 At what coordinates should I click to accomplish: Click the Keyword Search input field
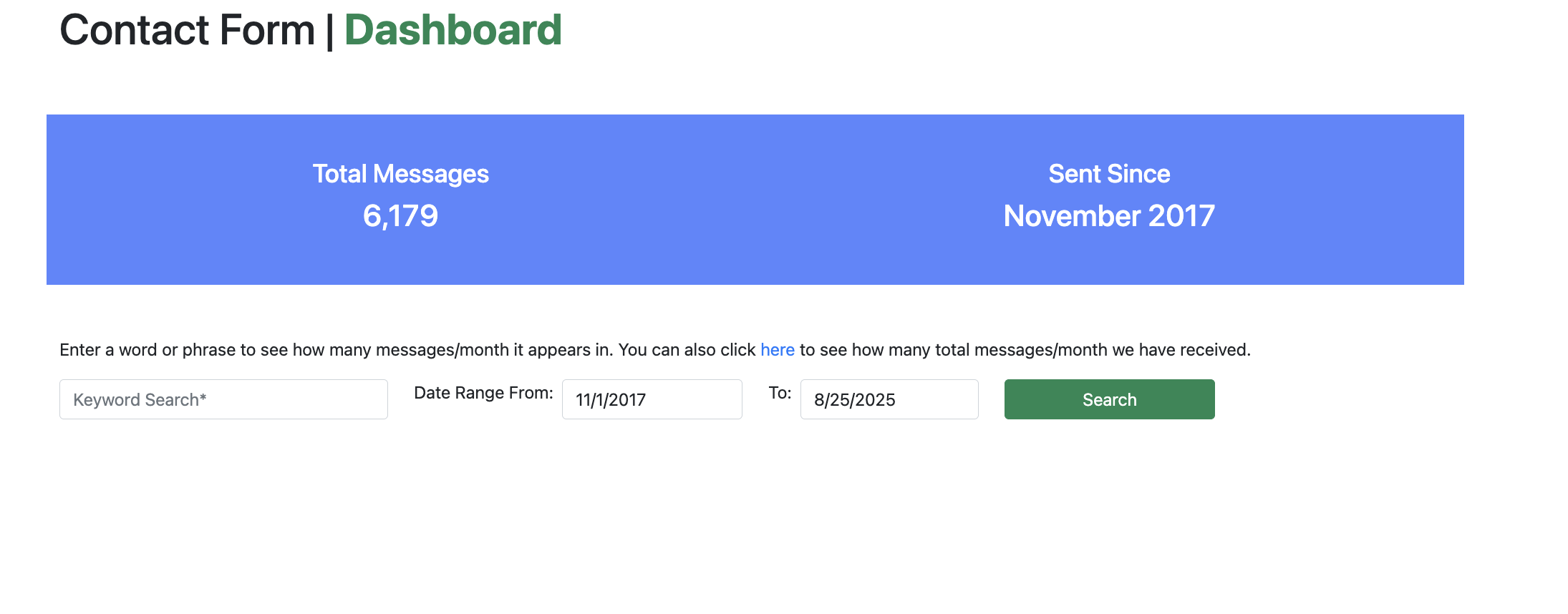point(223,399)
